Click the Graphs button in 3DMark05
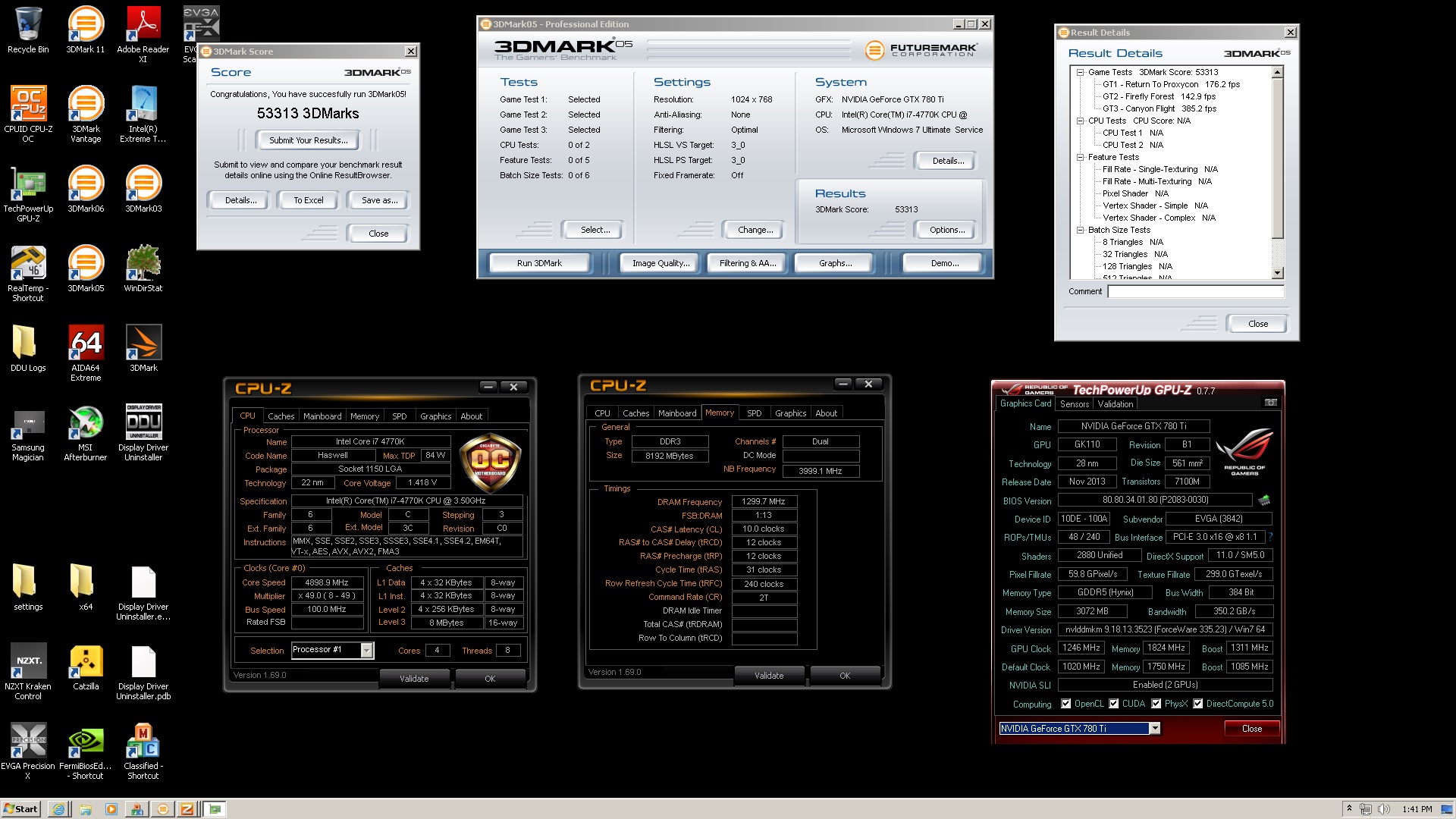The width and height of the screenshot is (1456, 819). (835, 263)
